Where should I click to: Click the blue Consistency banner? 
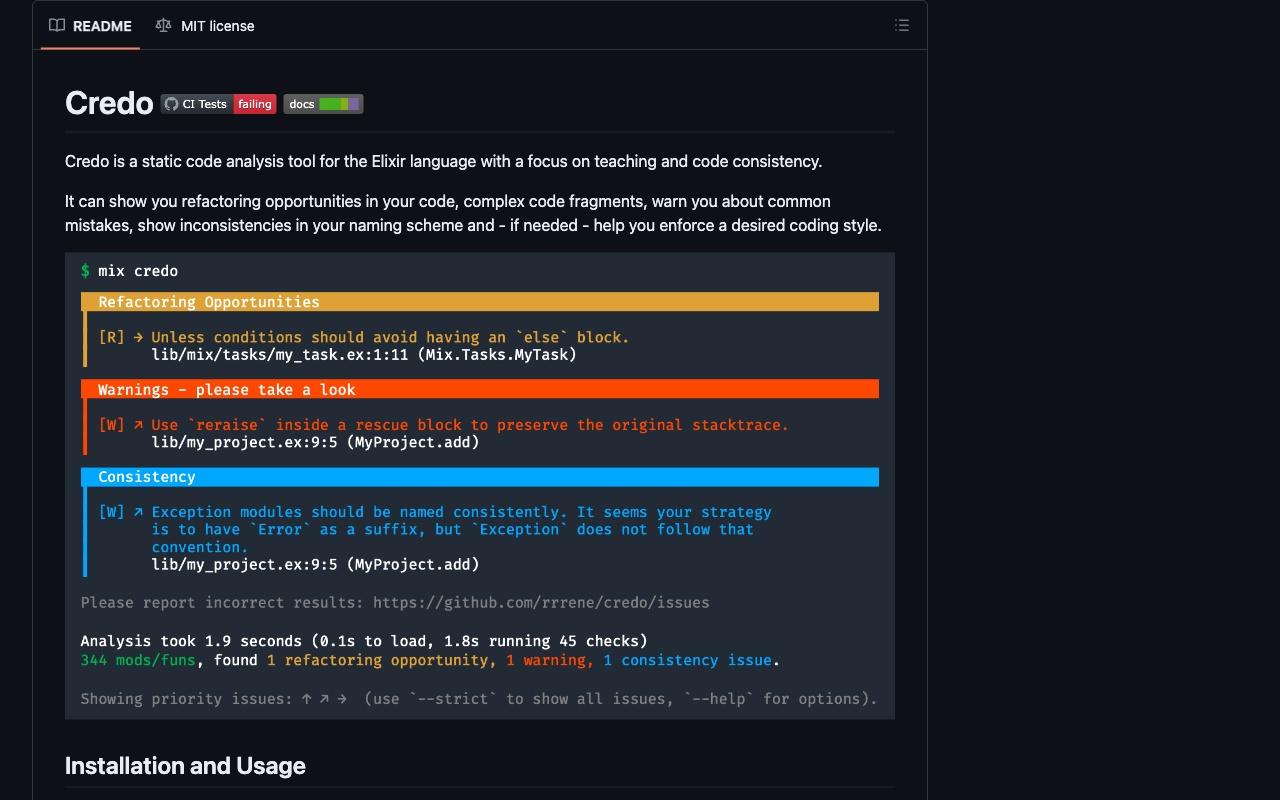coord(480,477)
